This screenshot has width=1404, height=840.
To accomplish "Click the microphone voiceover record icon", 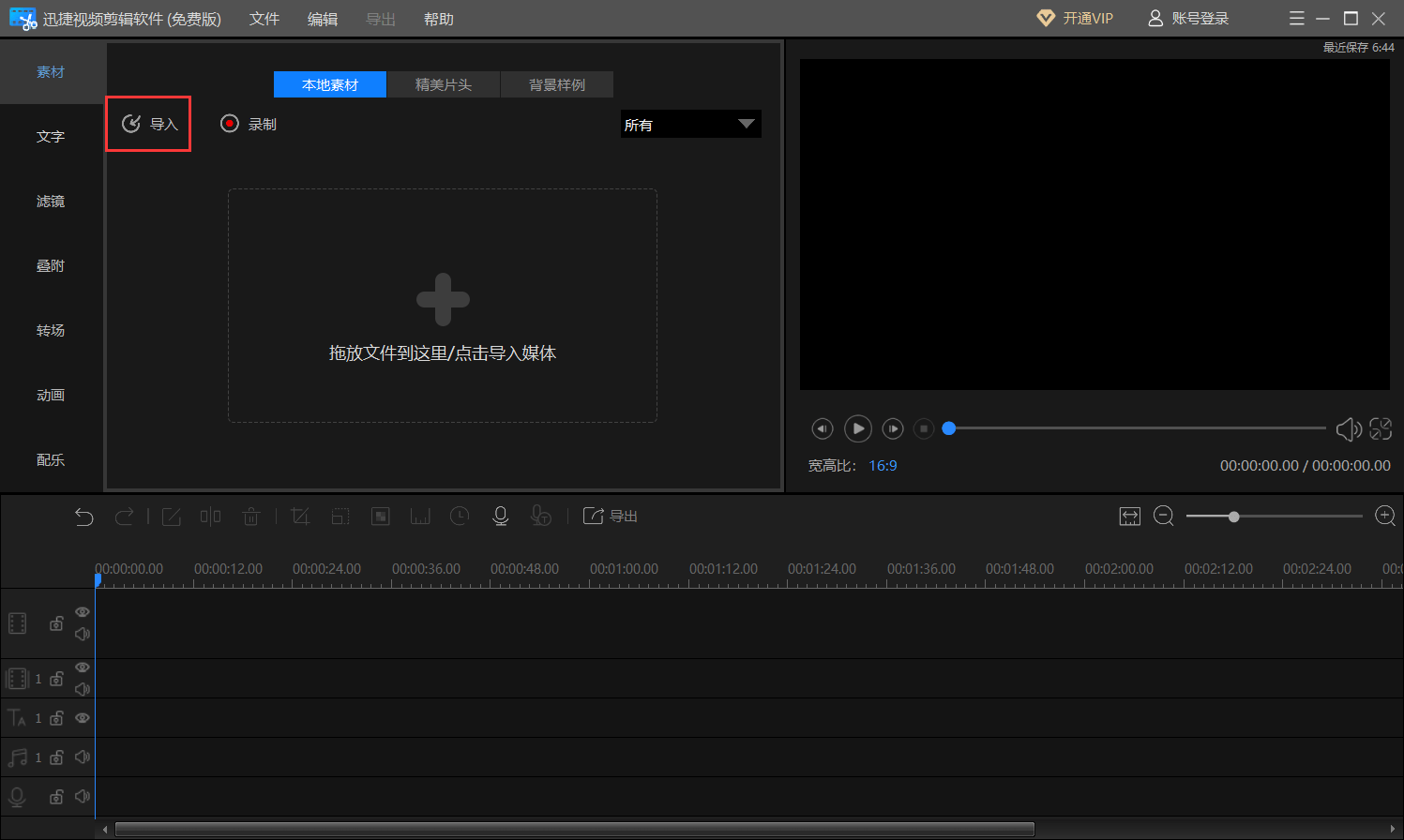I will coord(501,517).
